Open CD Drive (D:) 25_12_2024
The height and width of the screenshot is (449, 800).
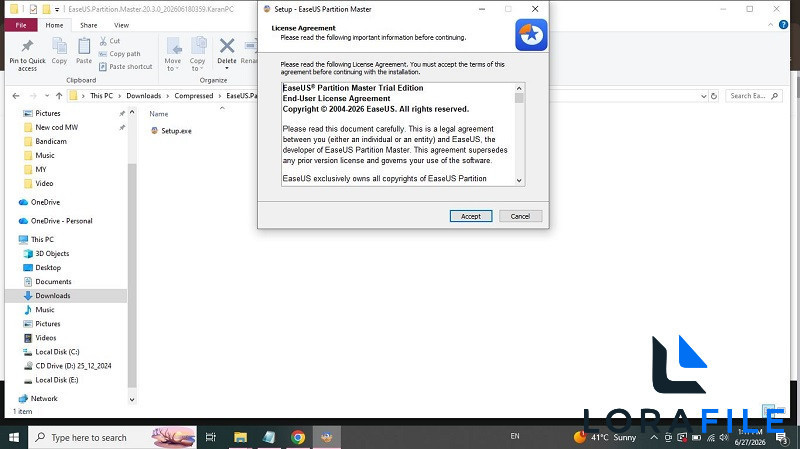73,366
